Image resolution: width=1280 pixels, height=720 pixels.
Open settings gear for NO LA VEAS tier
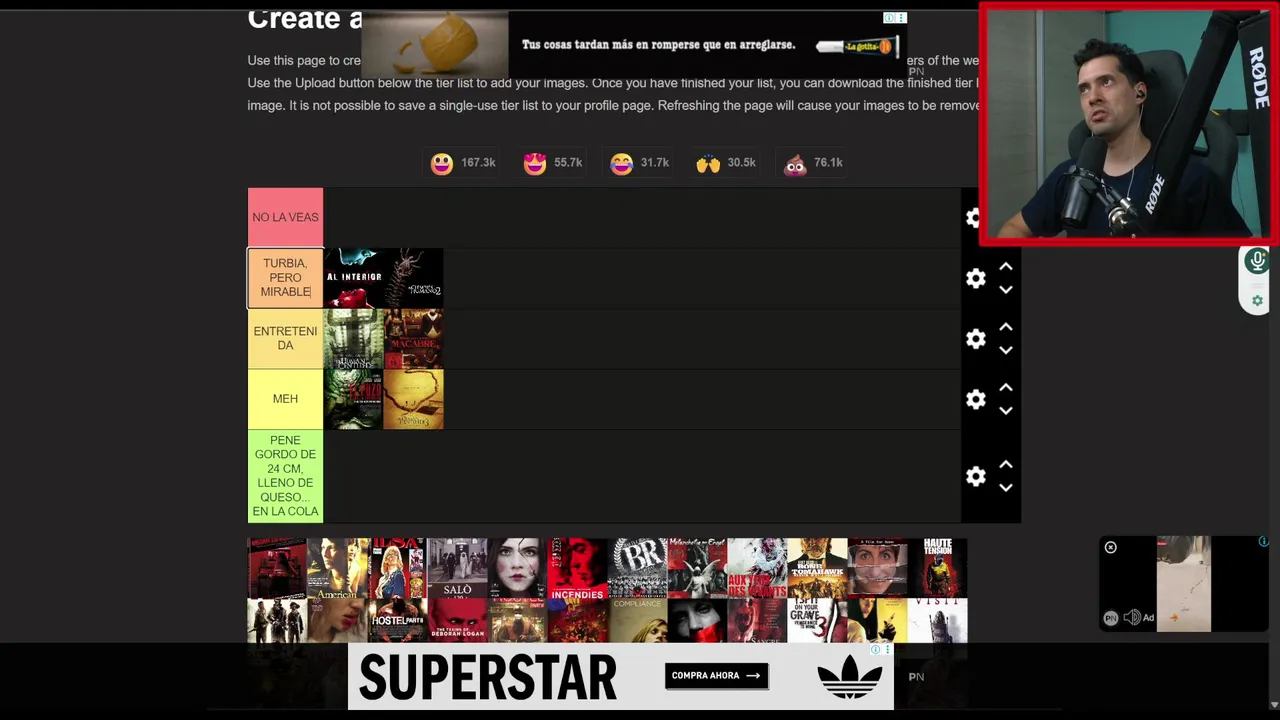click(973, 218)
